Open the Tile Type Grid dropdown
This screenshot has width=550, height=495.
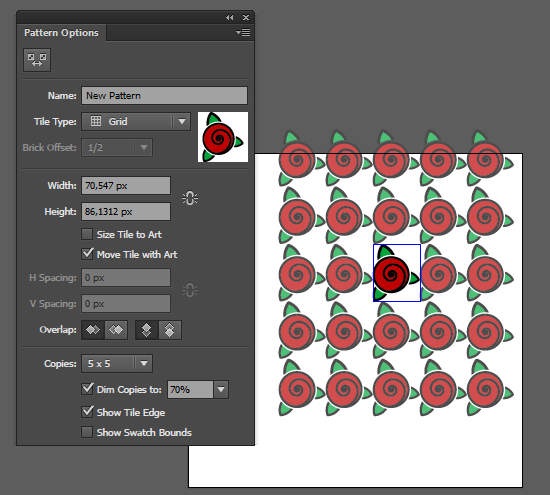136,122
